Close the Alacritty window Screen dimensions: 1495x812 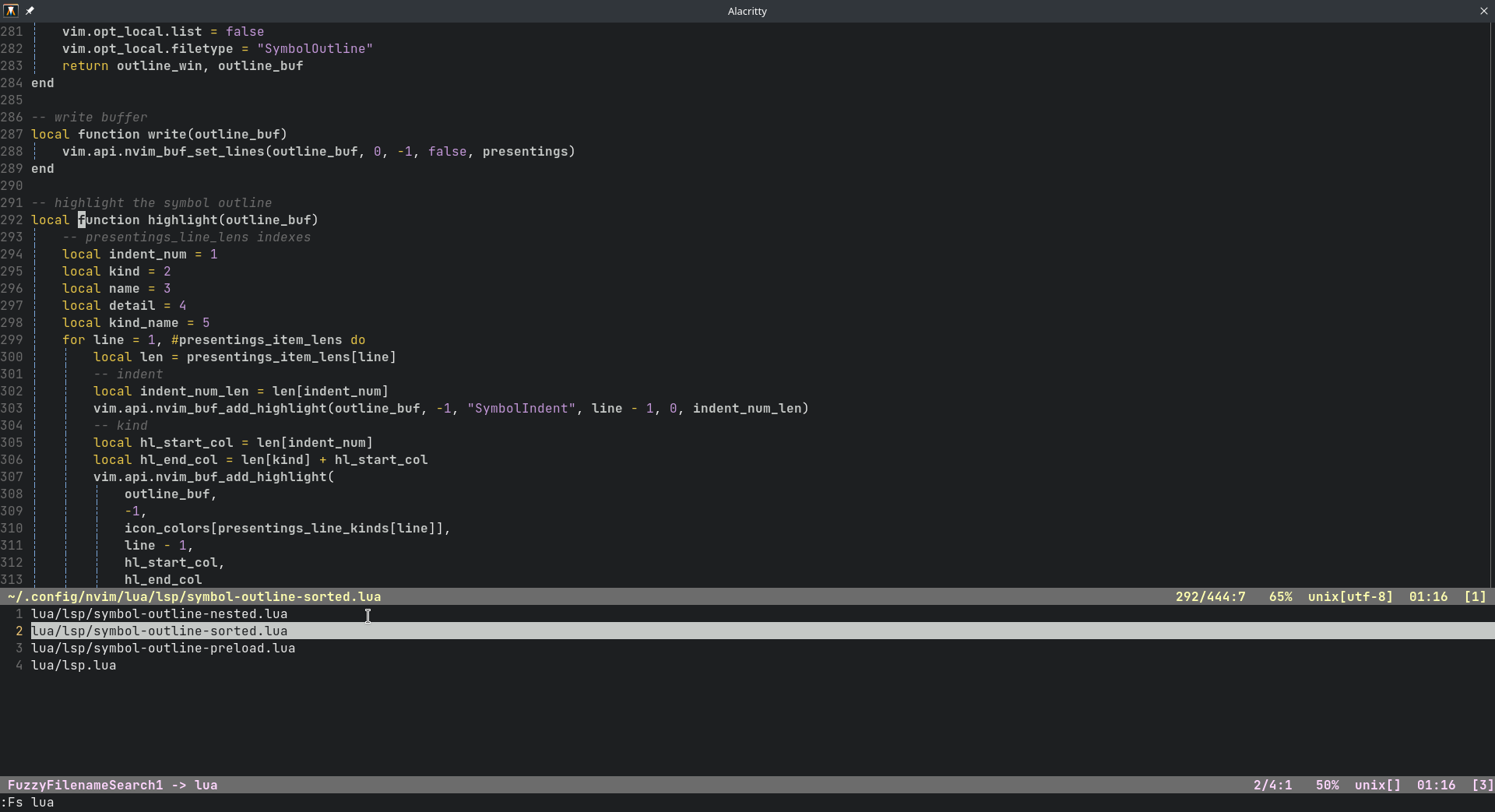(1483, 11)
